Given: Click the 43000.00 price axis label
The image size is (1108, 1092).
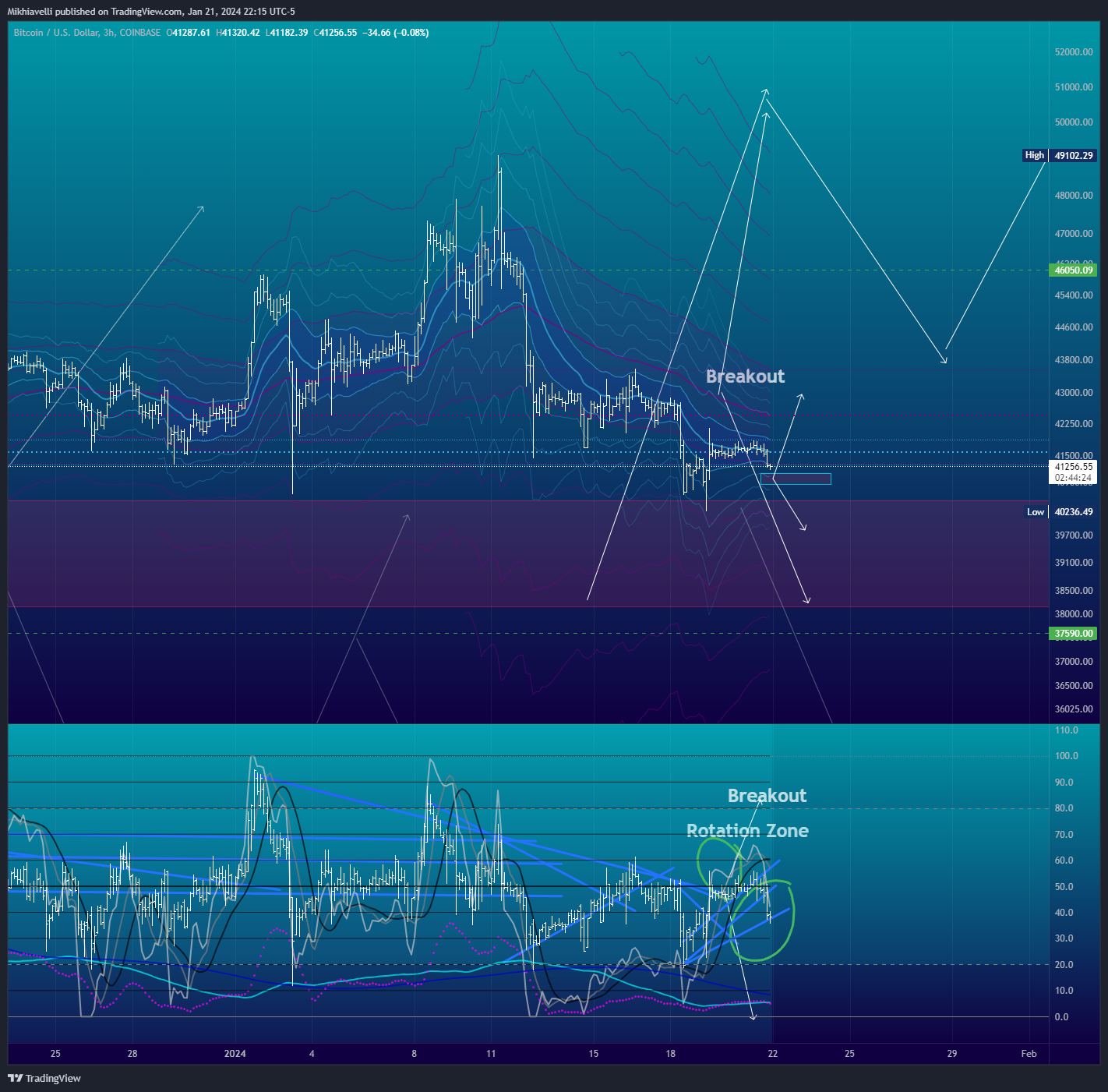Looking at the screenshot, I should pos(1074,393).
